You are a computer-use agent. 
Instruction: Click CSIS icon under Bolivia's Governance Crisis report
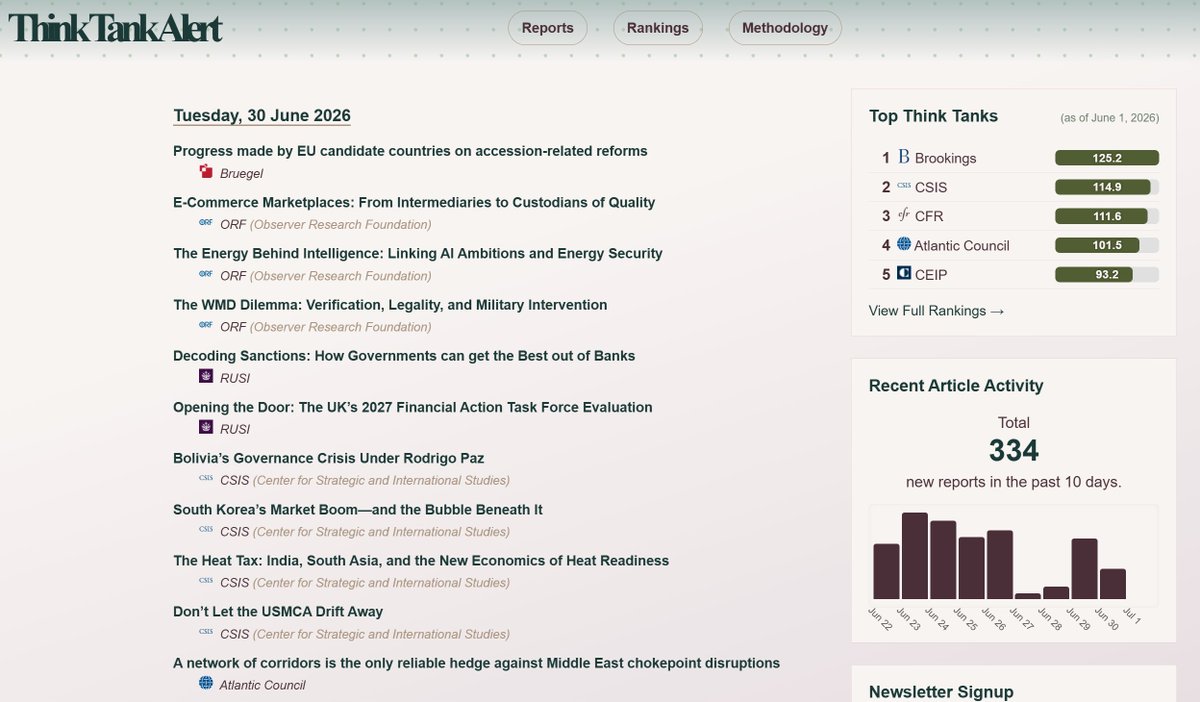coord(206,480)
